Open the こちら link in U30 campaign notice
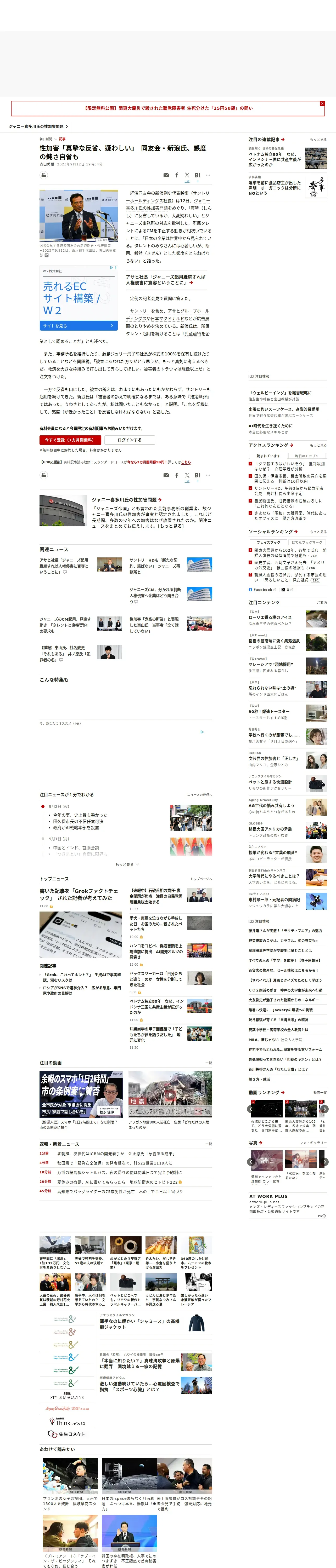This screenshot has height=1568, width=336. tap(186, 462)
